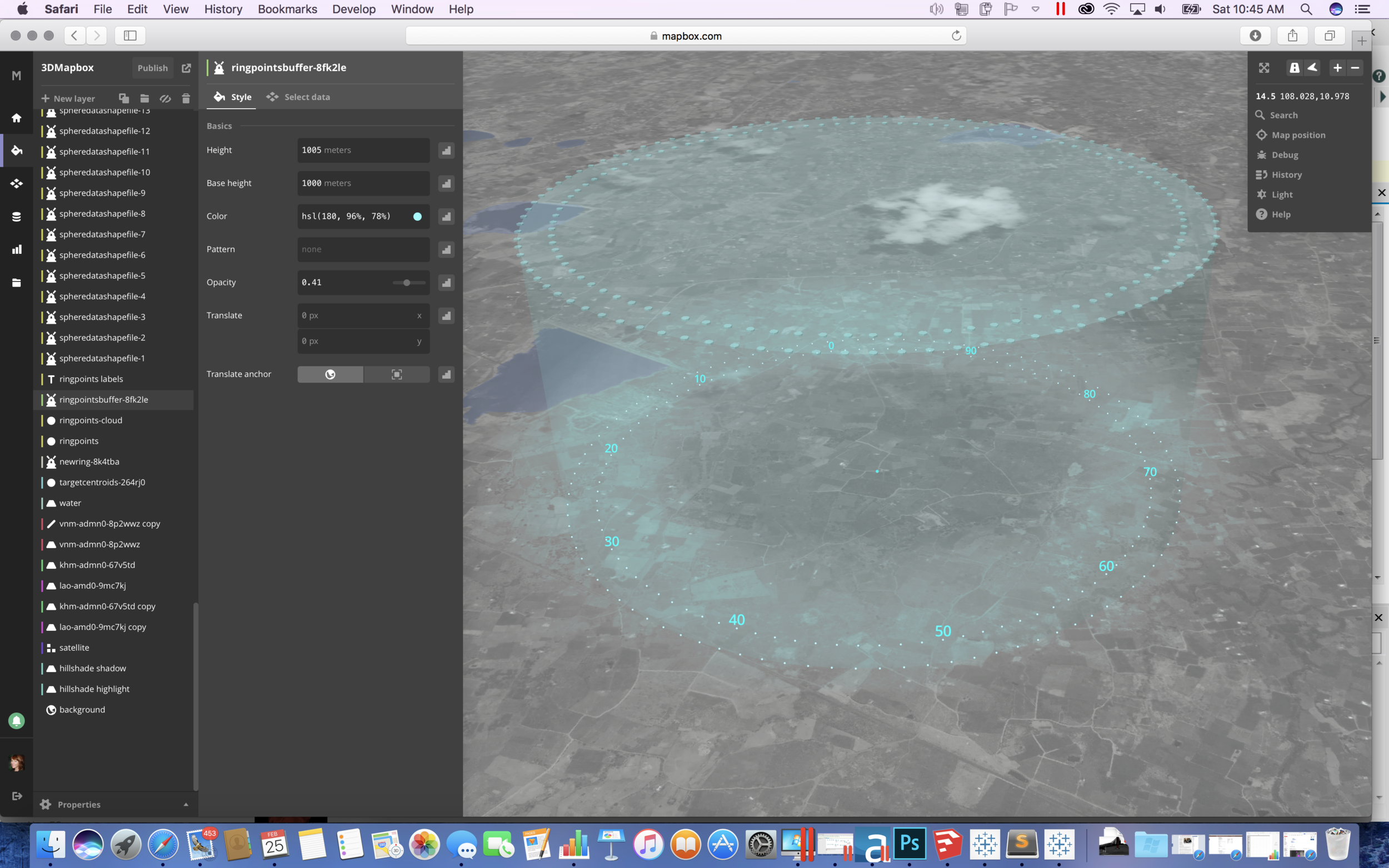Zoom in the map with the plus icon
Image resolution: width=1389 pixels, height=868 pixels.
click(1337, 68)
